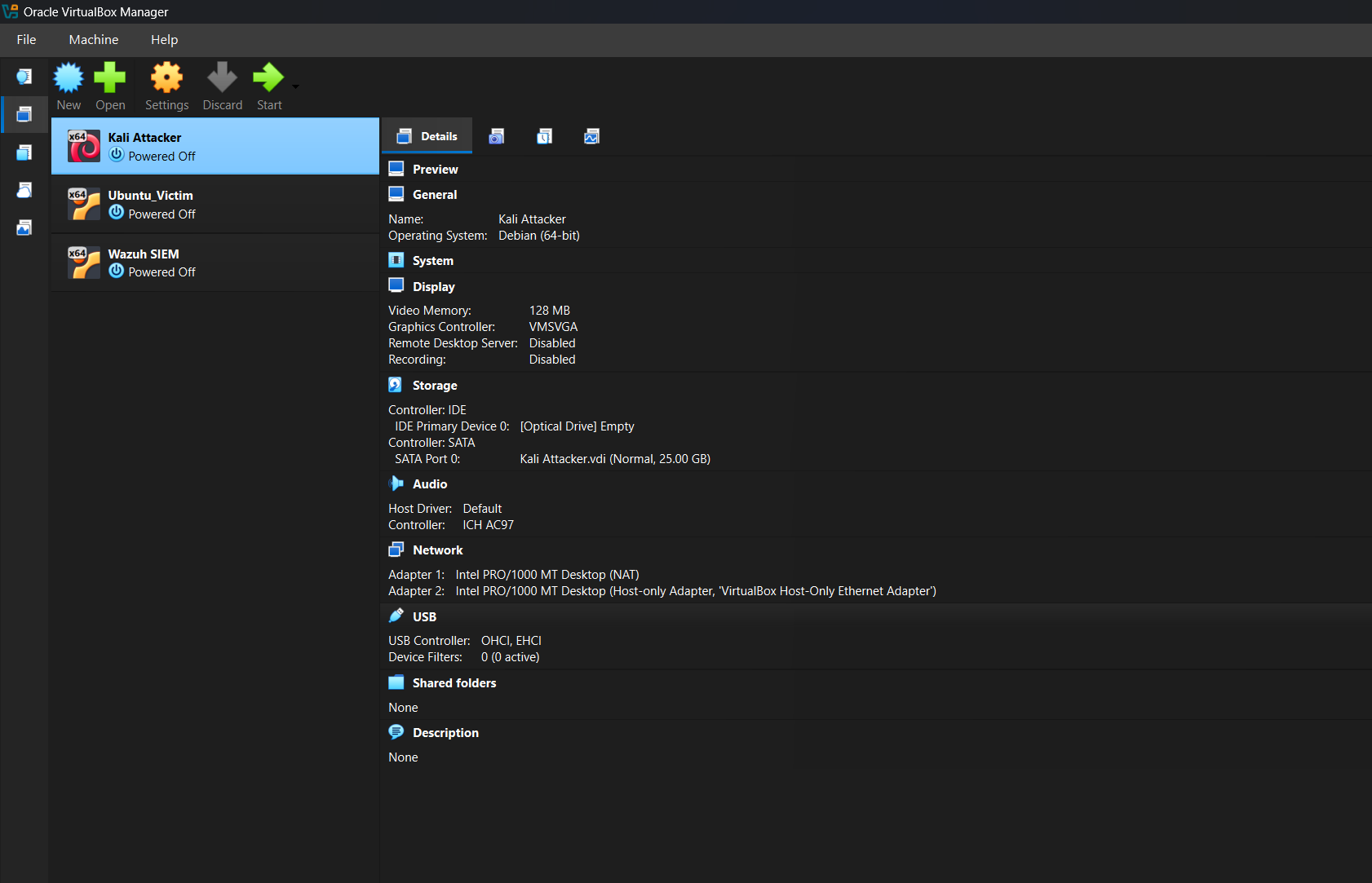Click the blue square sidebar tool icon

click(x=24, y=152)
